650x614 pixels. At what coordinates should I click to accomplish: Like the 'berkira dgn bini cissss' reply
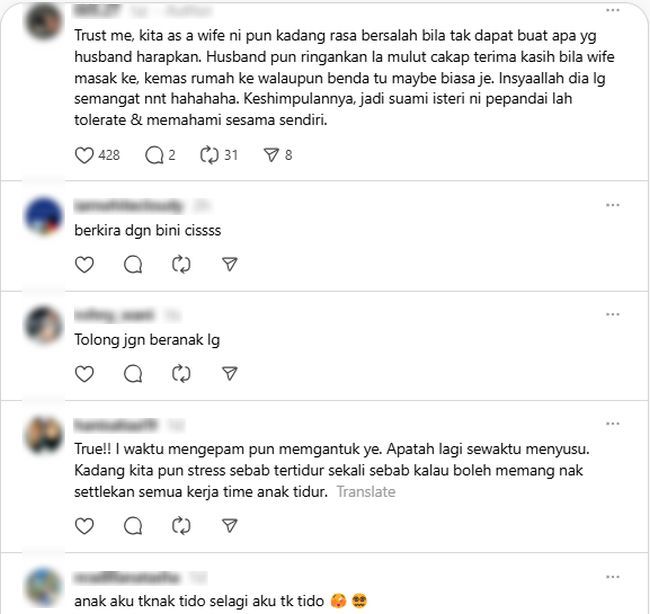click(84, 265)
